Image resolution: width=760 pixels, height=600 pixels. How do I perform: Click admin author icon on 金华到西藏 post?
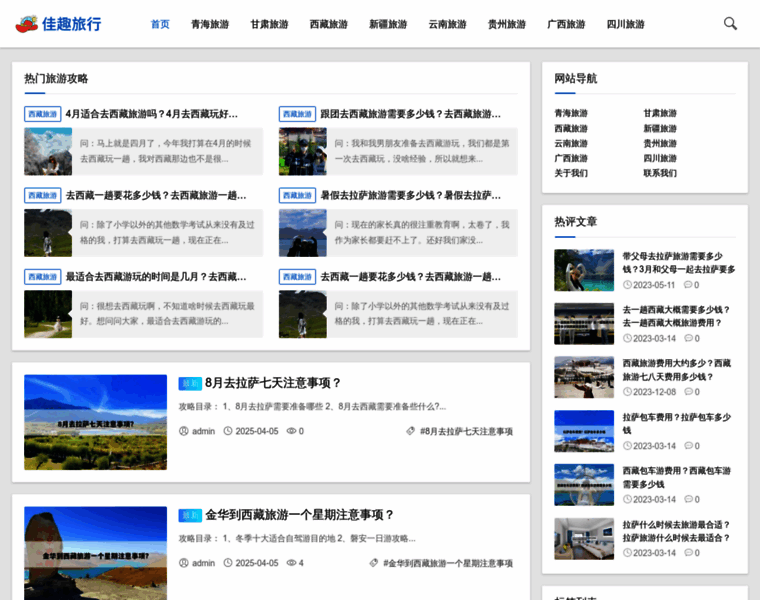click(184, 563)
